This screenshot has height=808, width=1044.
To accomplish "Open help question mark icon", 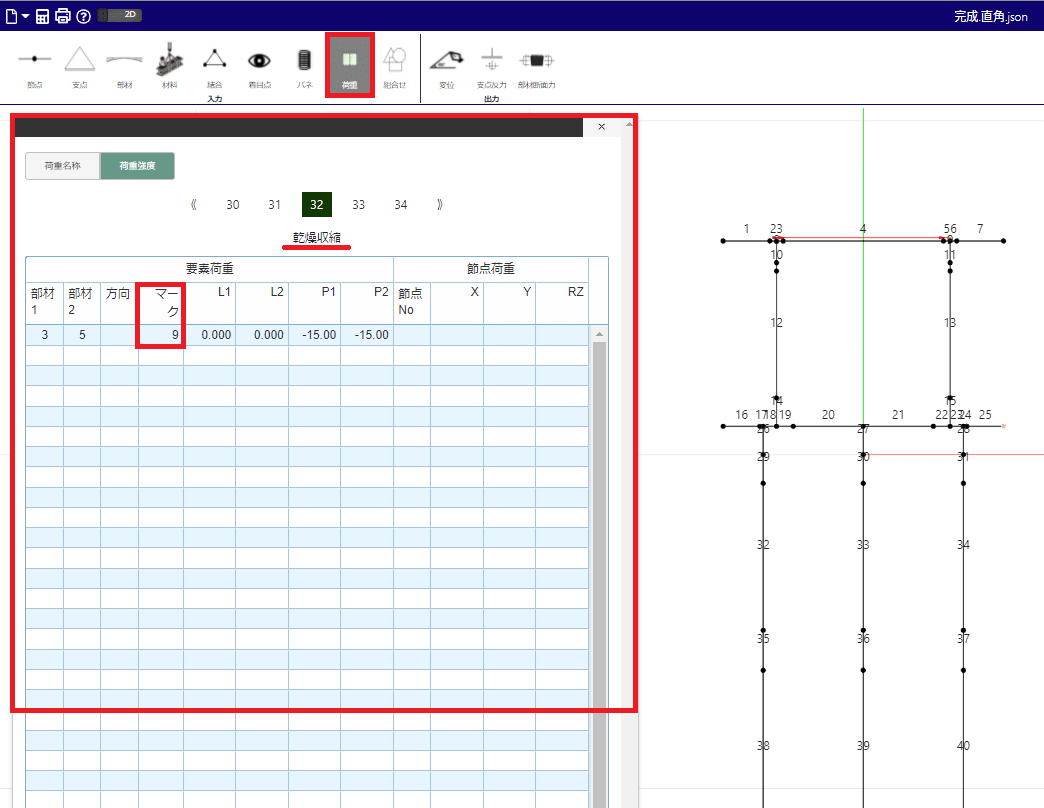I will coord(83,16).
